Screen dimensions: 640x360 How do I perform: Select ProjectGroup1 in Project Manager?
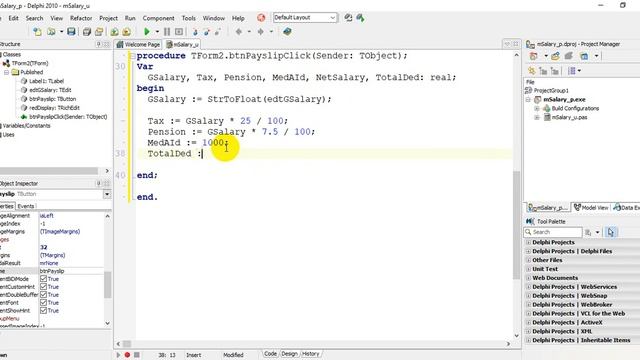click(551, 91)
